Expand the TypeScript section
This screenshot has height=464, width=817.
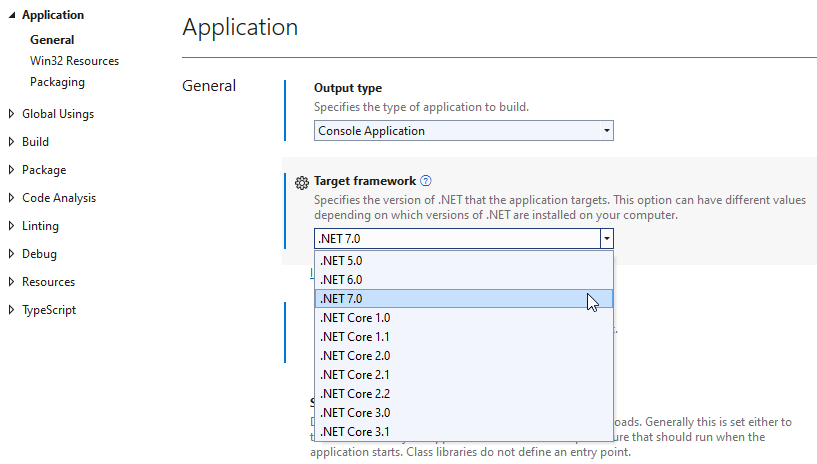11,310
